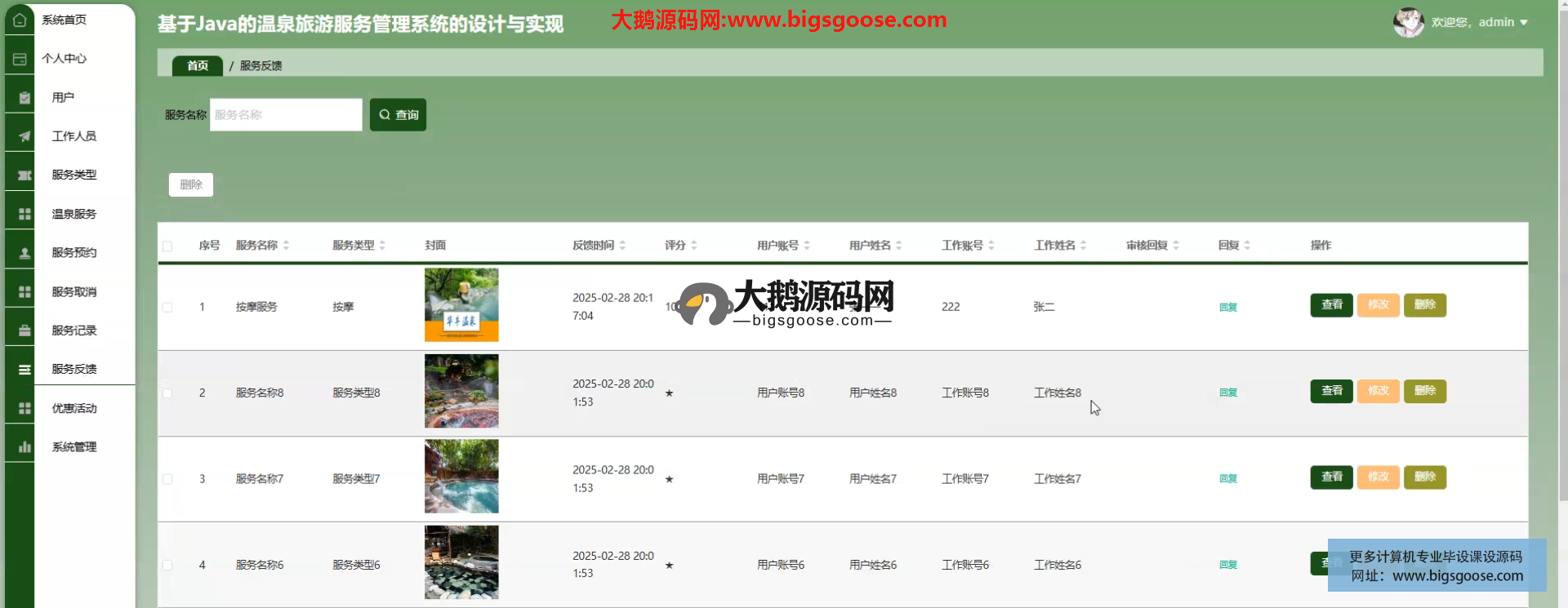Click the clipboard icon next to 用户
The height and width of the screenshot is (608, 1568).
click(24, 98)
